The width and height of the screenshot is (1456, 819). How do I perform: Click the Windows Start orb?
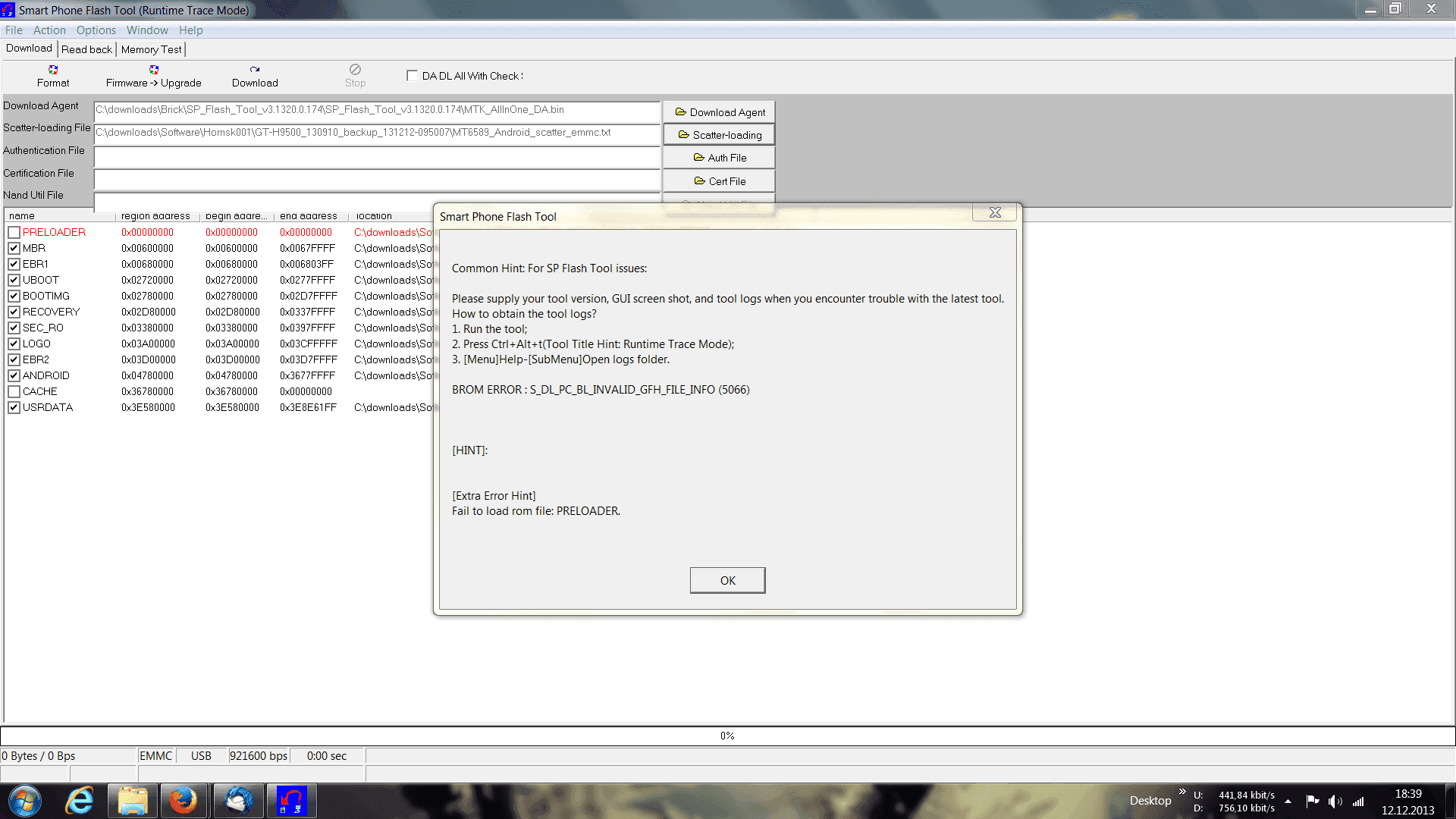[25, 801]
